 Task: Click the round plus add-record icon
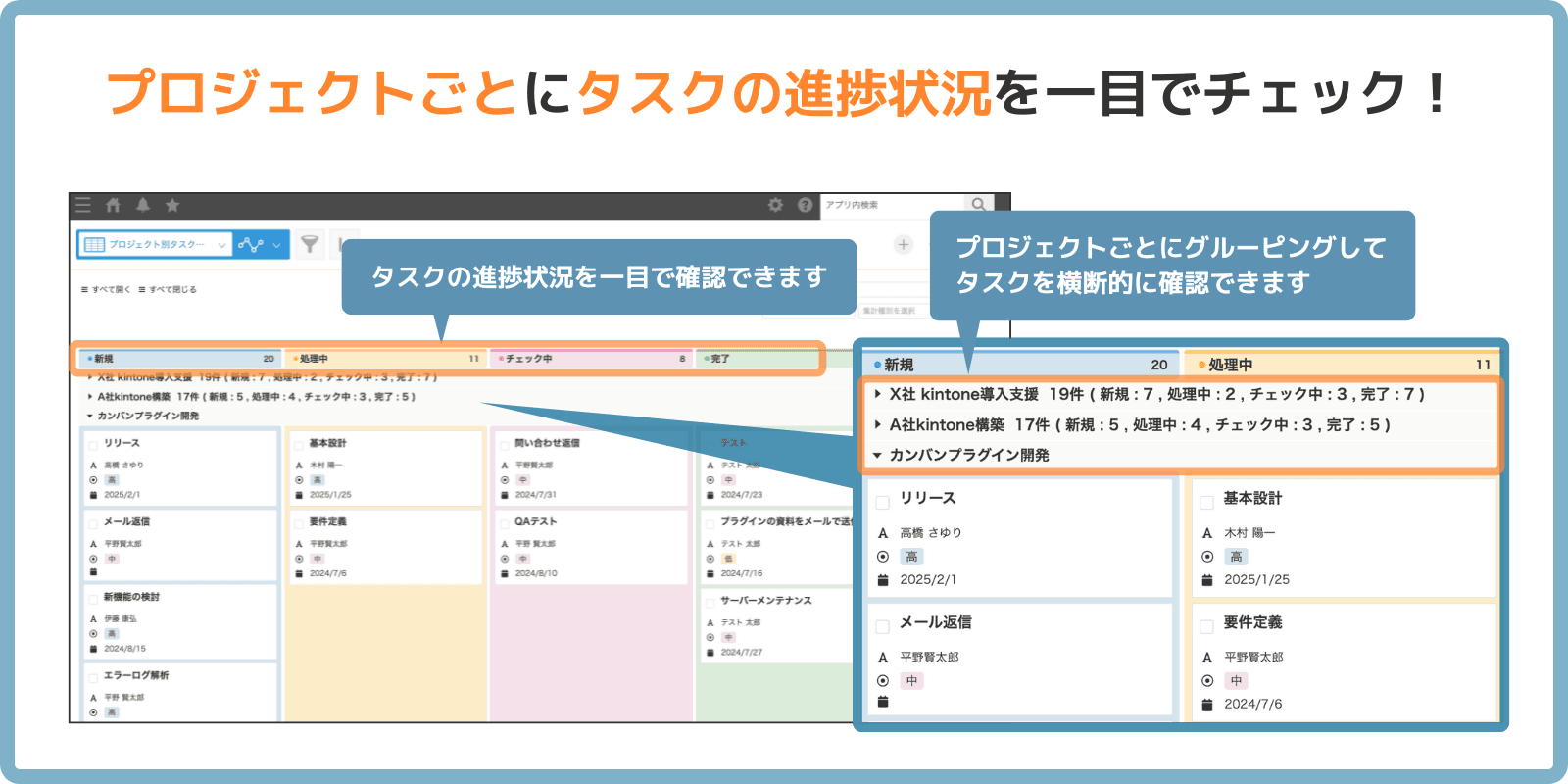[x=904, y=244]
